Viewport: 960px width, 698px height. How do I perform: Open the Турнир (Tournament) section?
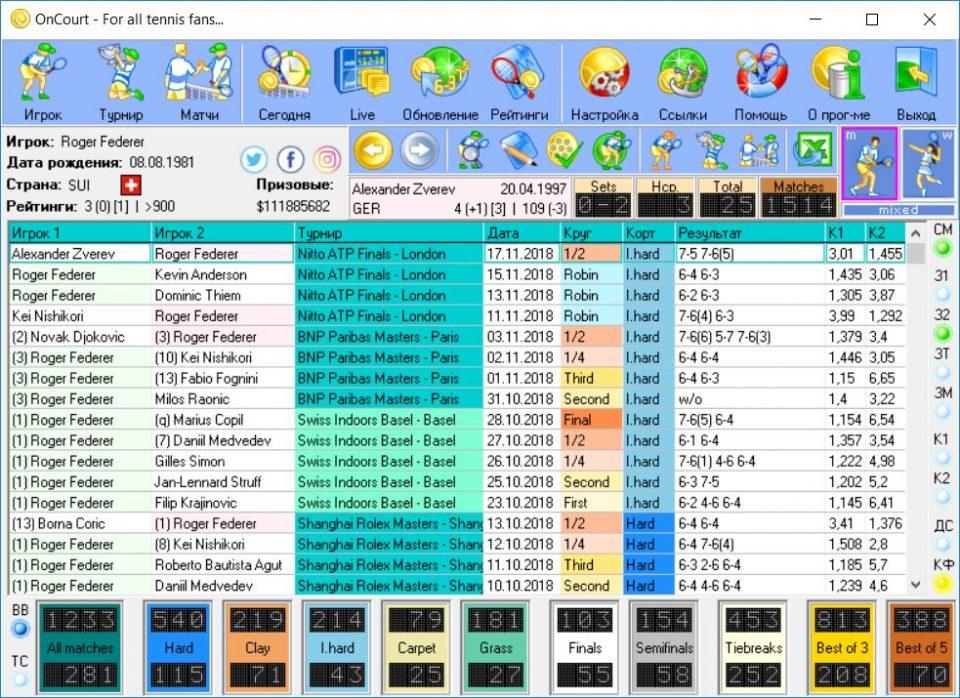(120, 83)
